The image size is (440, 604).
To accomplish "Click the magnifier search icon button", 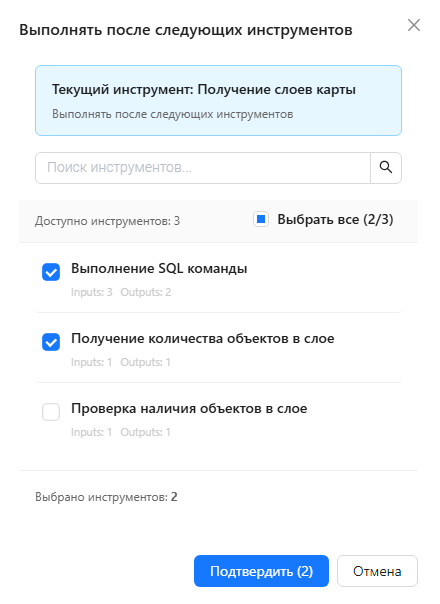I will 386,168.
